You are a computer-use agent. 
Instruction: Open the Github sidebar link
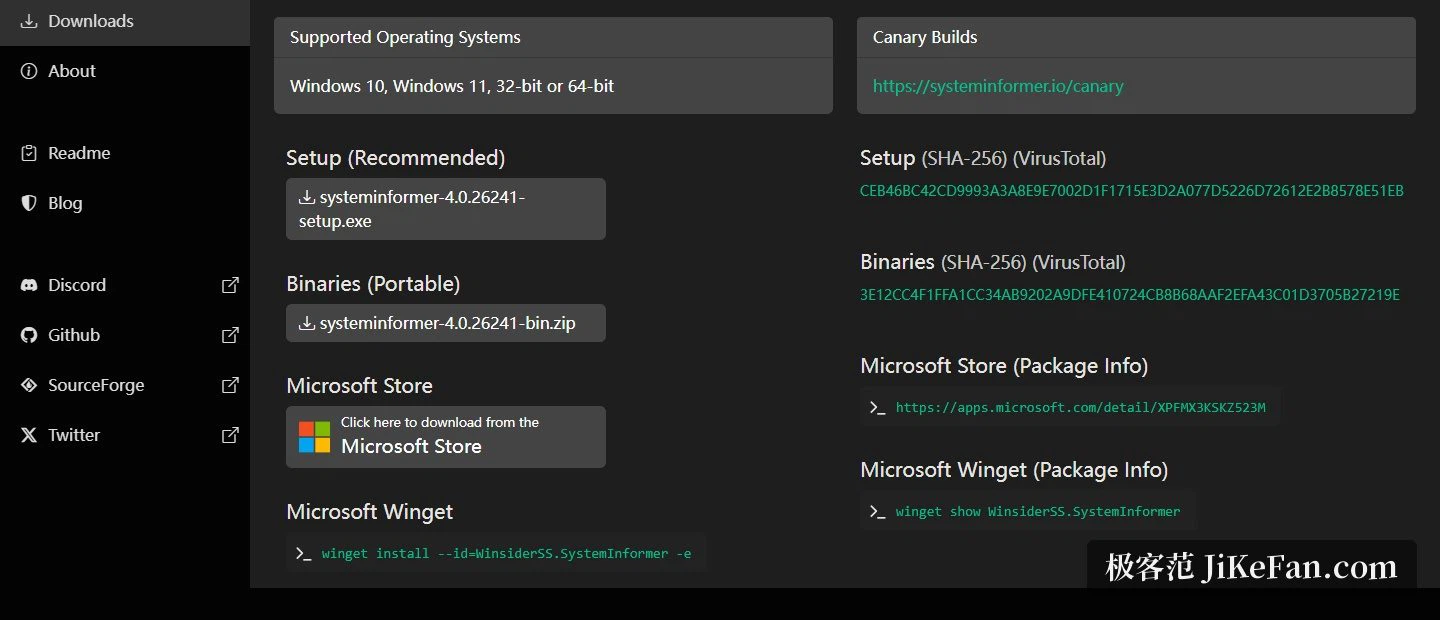pyautogui.click(x=125, y=335)
